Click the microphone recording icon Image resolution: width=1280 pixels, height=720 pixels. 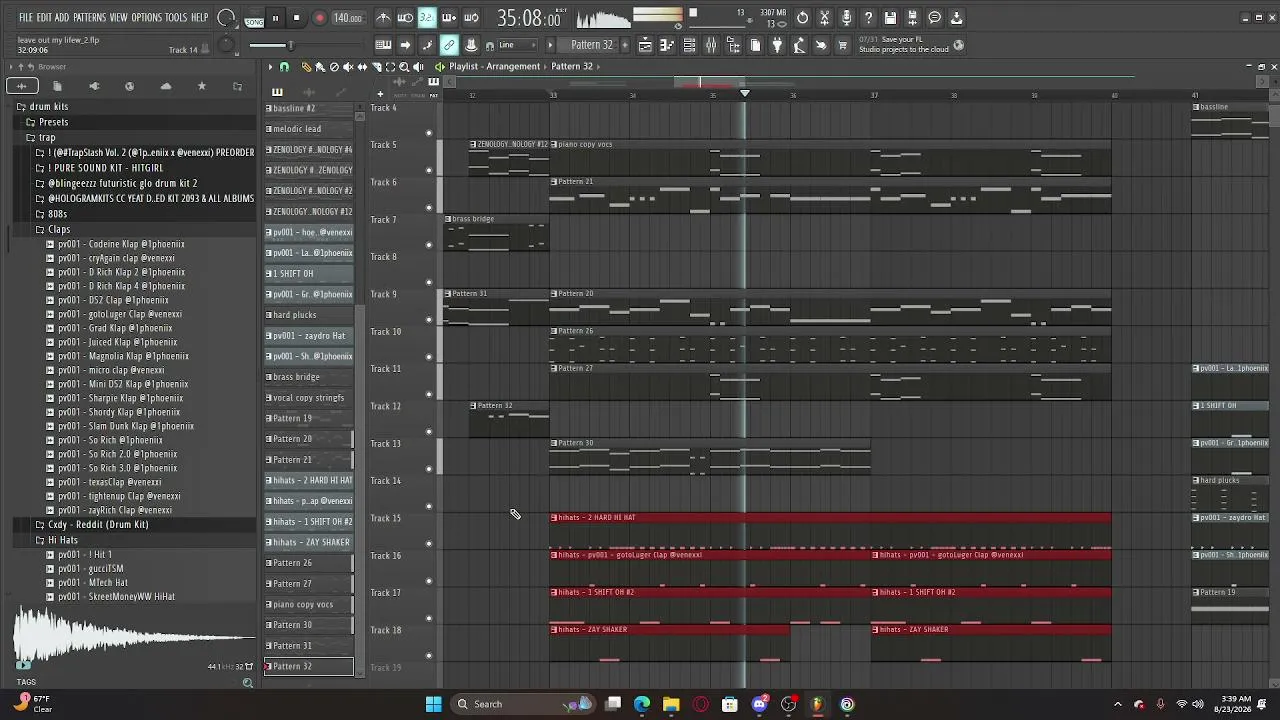tap(846, 18)
